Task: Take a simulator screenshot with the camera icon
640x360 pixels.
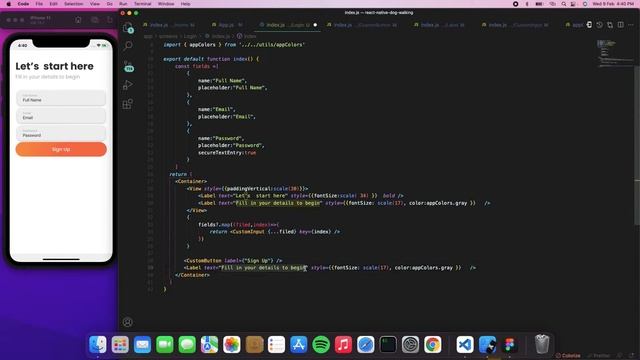Action: tap(95, 20)
